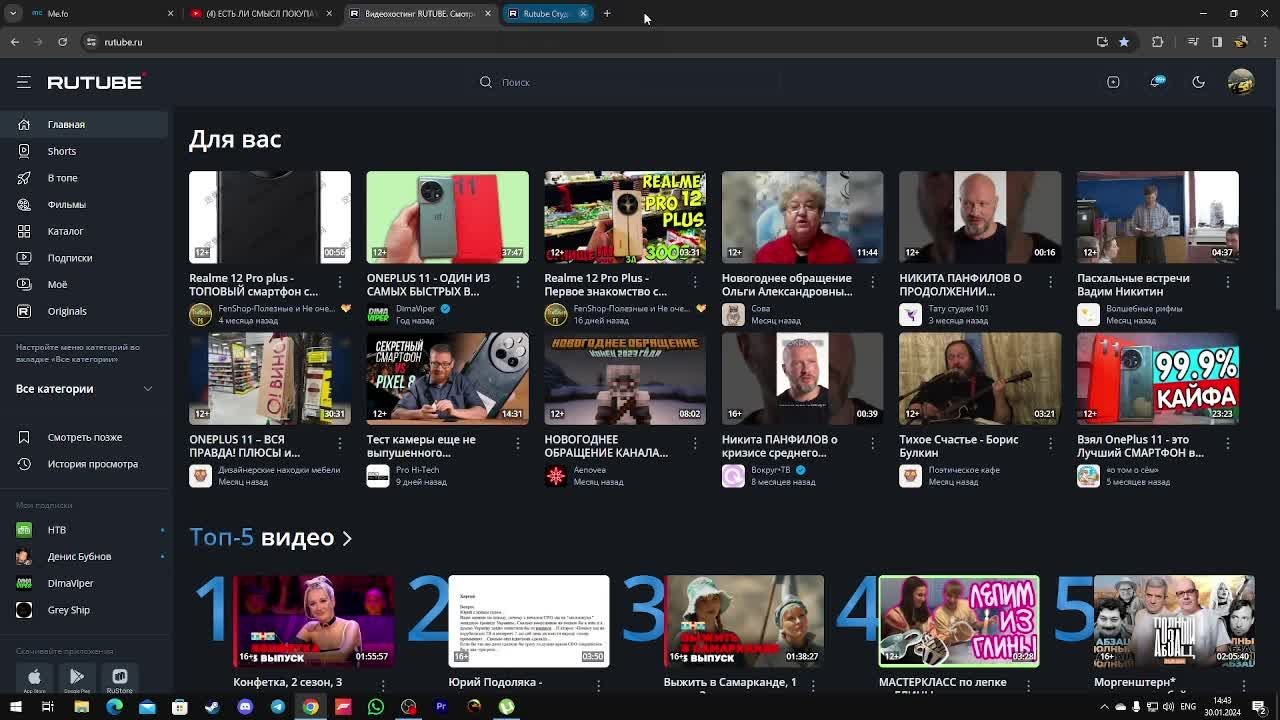The image size is (1280, 720).
Task: Open options menu for ONEPLUS 11 - ОДИН ИЗ video
Action: point(517,283)
